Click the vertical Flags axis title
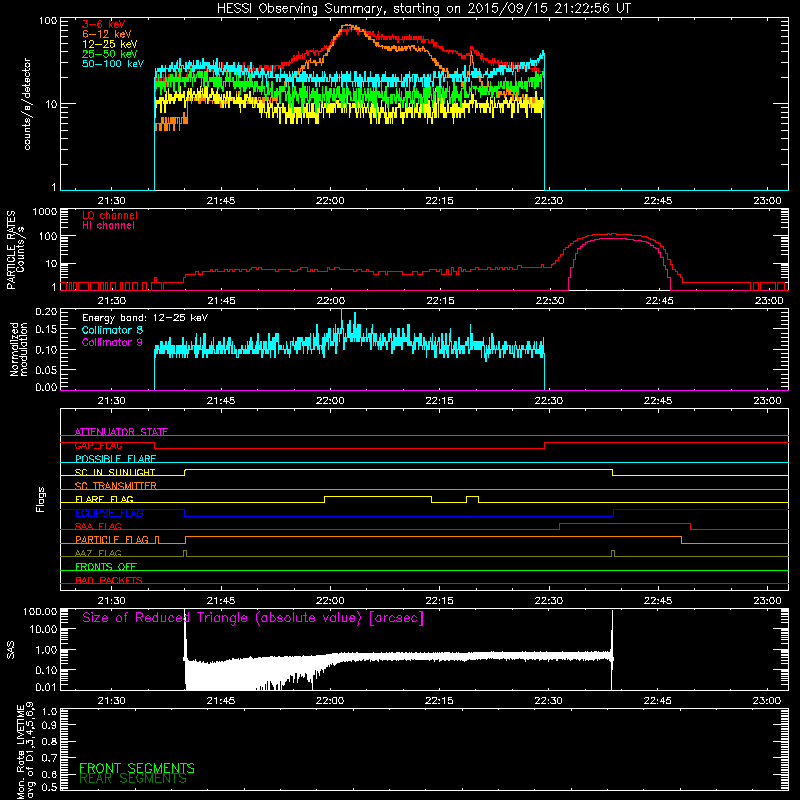Screen dimensions: 800x800 click(41, 499)
